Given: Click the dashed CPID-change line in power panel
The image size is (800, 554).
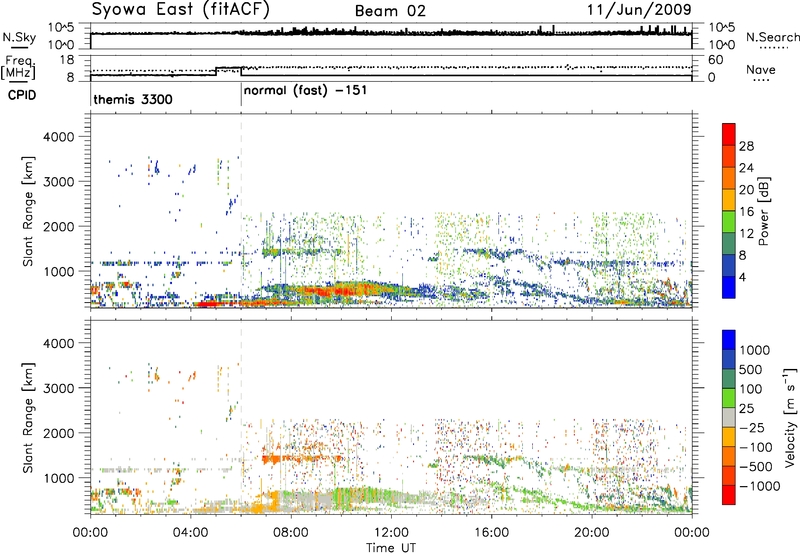Looking at the screenshot, I should pos(241,211).
